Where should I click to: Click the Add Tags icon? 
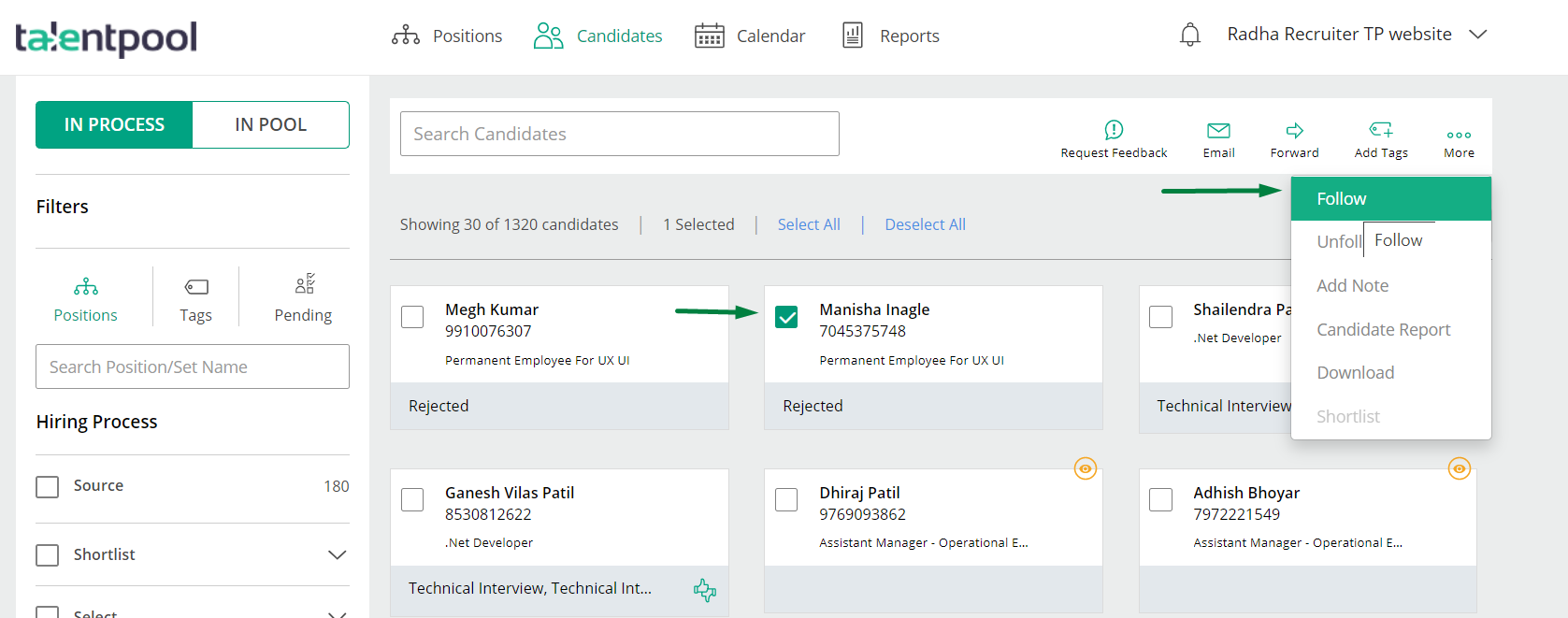point(1381,130)
